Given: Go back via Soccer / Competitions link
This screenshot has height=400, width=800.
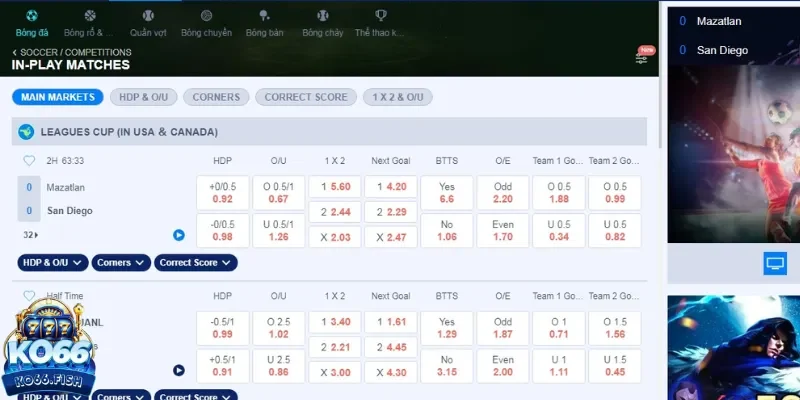Looking at the screenshot, I should [x=71, y=52].
